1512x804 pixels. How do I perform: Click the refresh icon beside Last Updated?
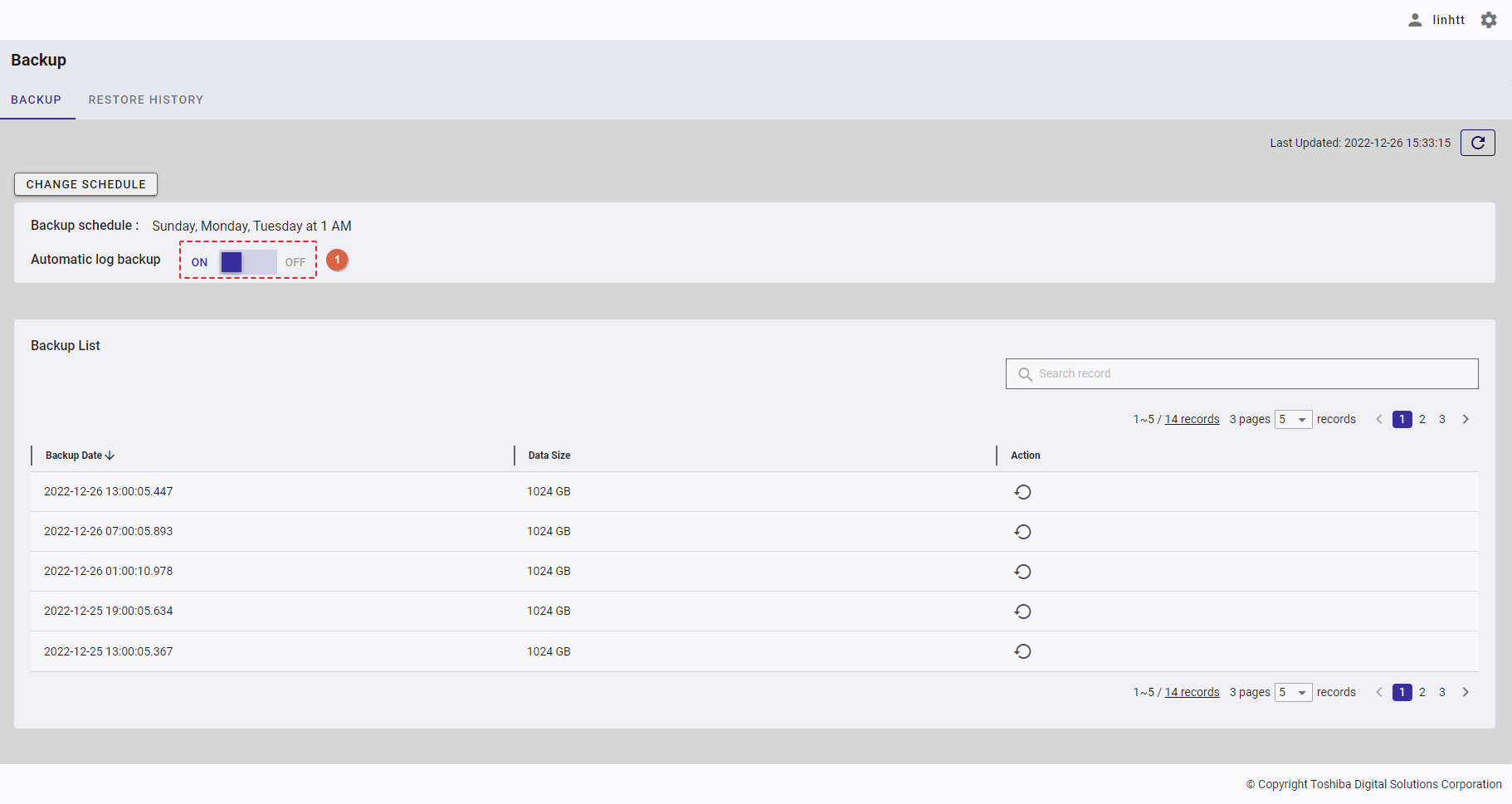[1477, 143]
